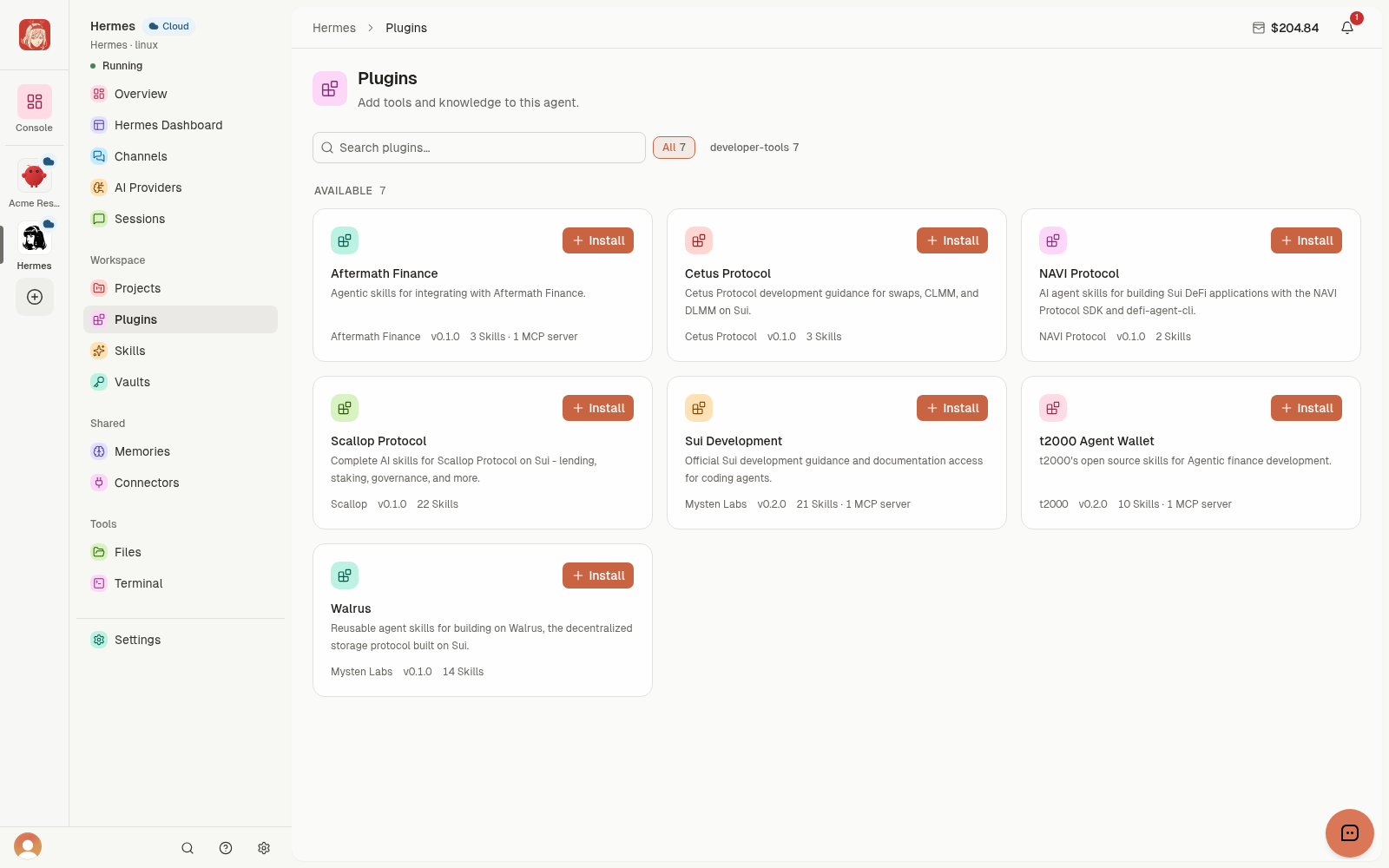Select Plugins in the sidebar
The width and height of the screenshot is (1389, 868).
click(181, 319)
